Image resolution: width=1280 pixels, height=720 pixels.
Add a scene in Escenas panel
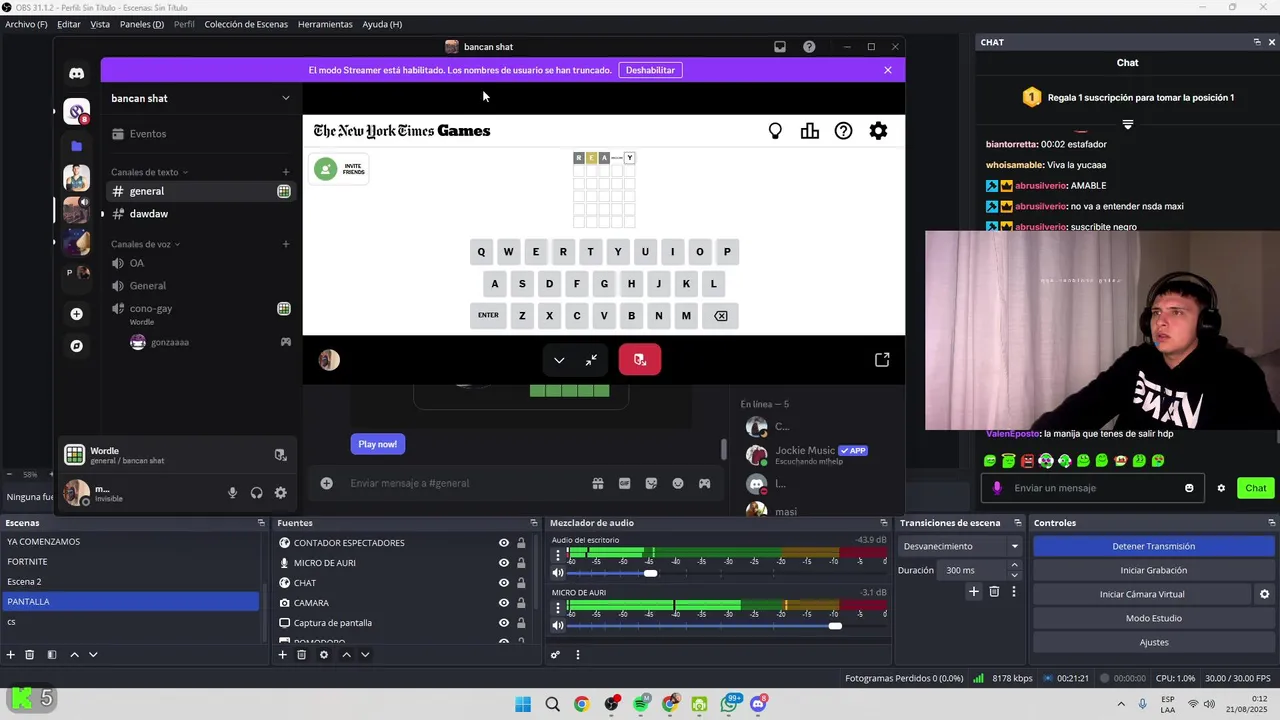pos(11,655)
